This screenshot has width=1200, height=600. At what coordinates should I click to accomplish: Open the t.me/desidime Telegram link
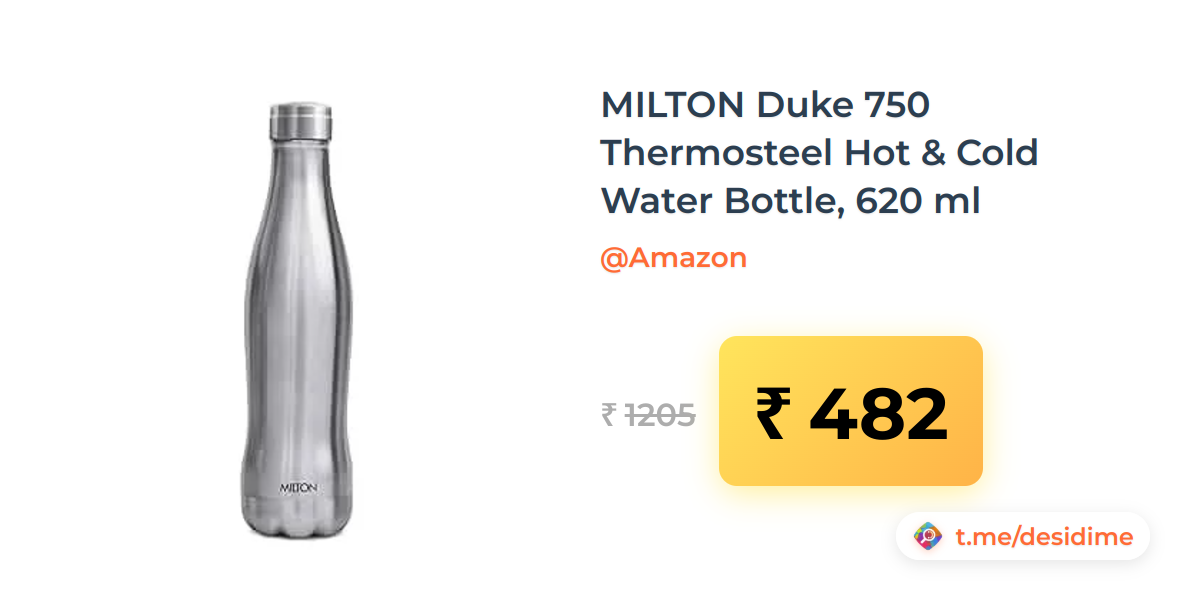click(x=1044, y=537)
